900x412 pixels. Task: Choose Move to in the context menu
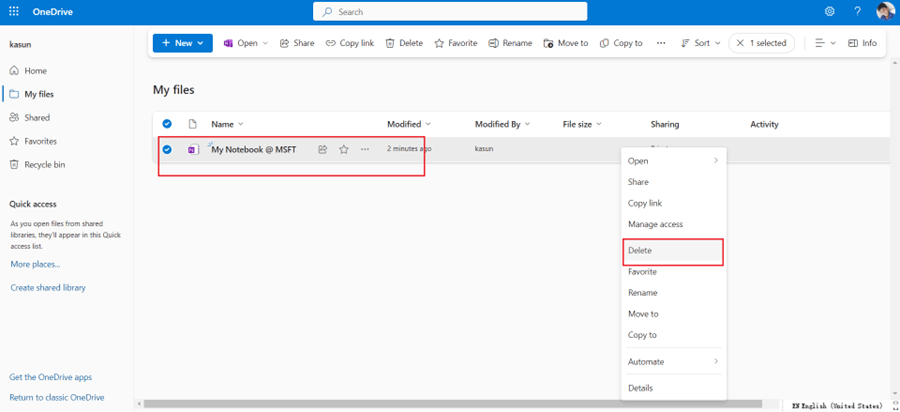click(674, 314)
